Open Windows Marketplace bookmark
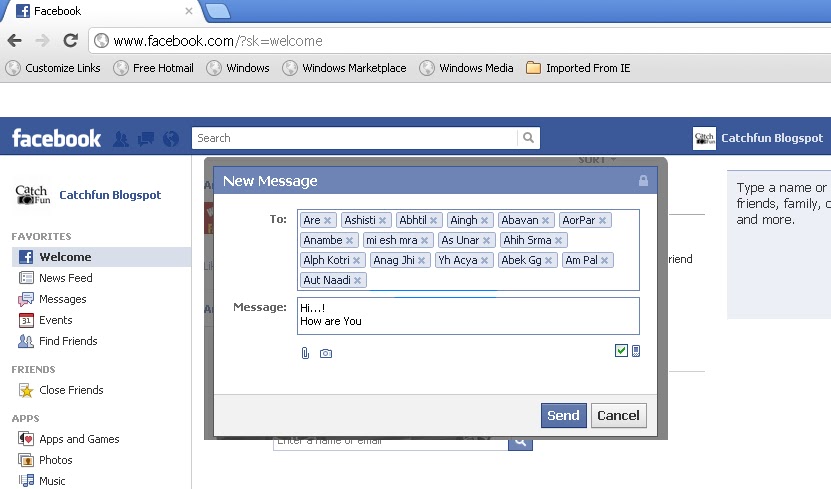The image size is (831, 489). pos(344,68)
